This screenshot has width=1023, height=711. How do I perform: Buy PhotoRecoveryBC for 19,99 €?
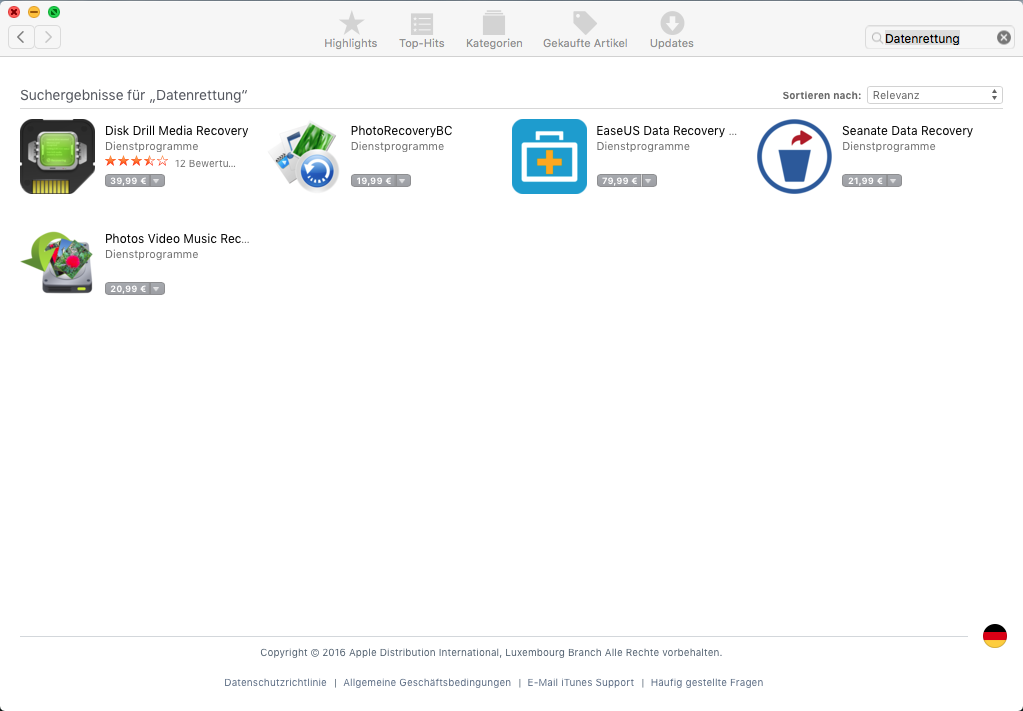pos(374,181)
